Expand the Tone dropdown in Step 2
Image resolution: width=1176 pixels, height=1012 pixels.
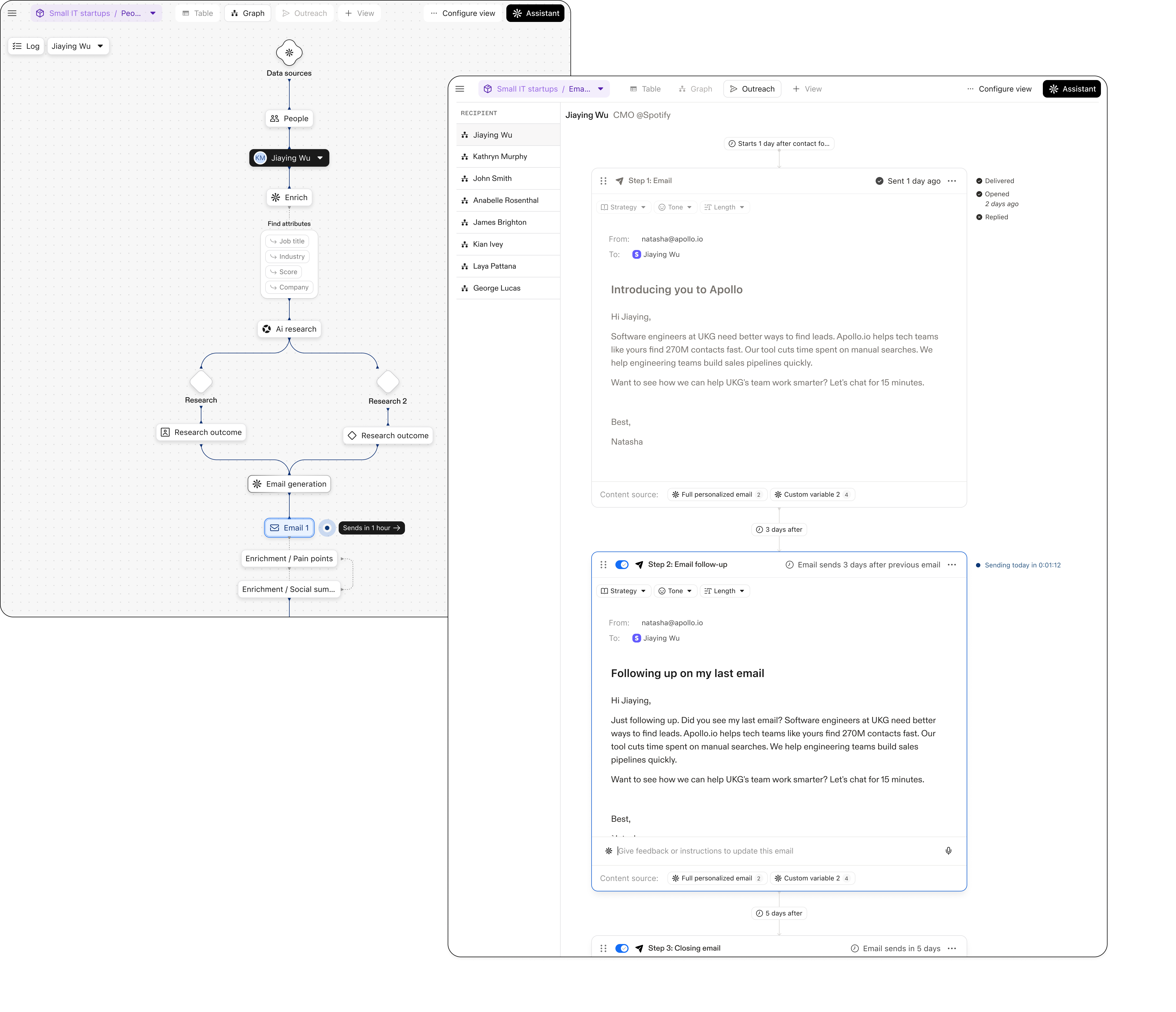pyautogui.click(x=675, y=591)
